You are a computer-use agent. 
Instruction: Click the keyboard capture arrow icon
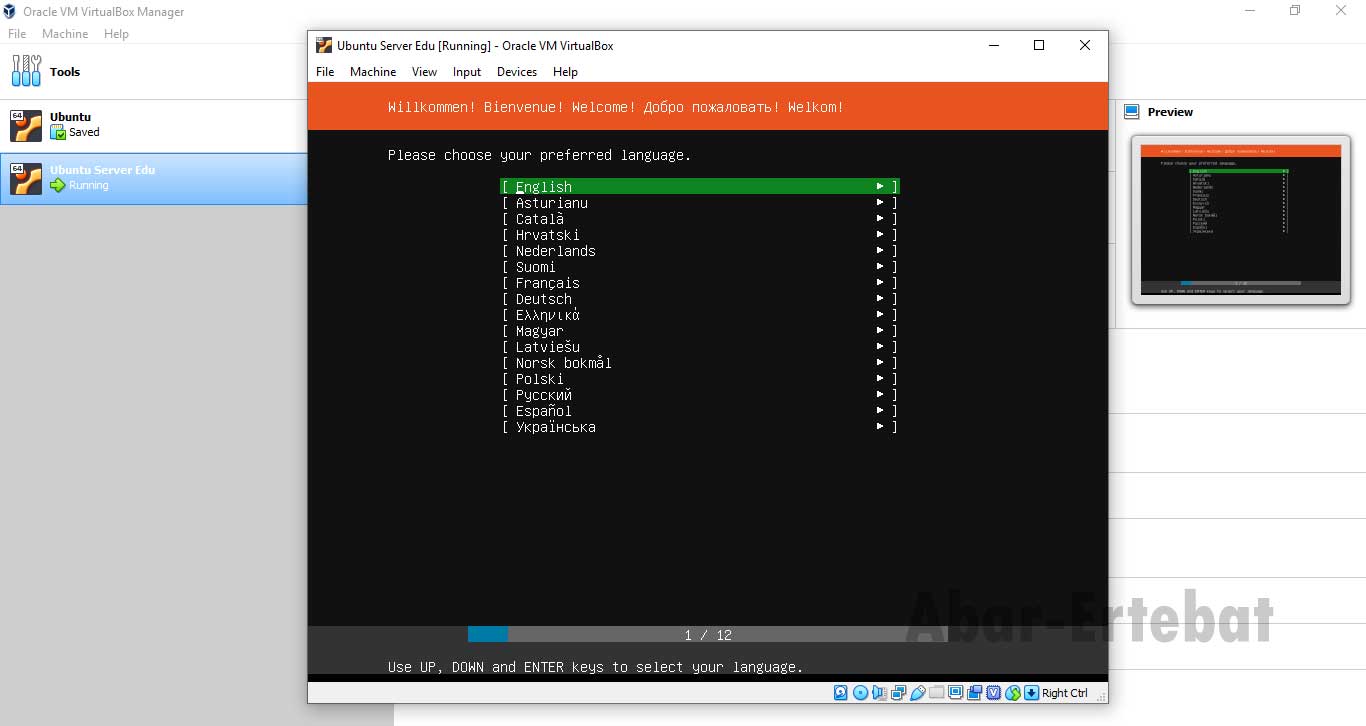coord(1031,693)
